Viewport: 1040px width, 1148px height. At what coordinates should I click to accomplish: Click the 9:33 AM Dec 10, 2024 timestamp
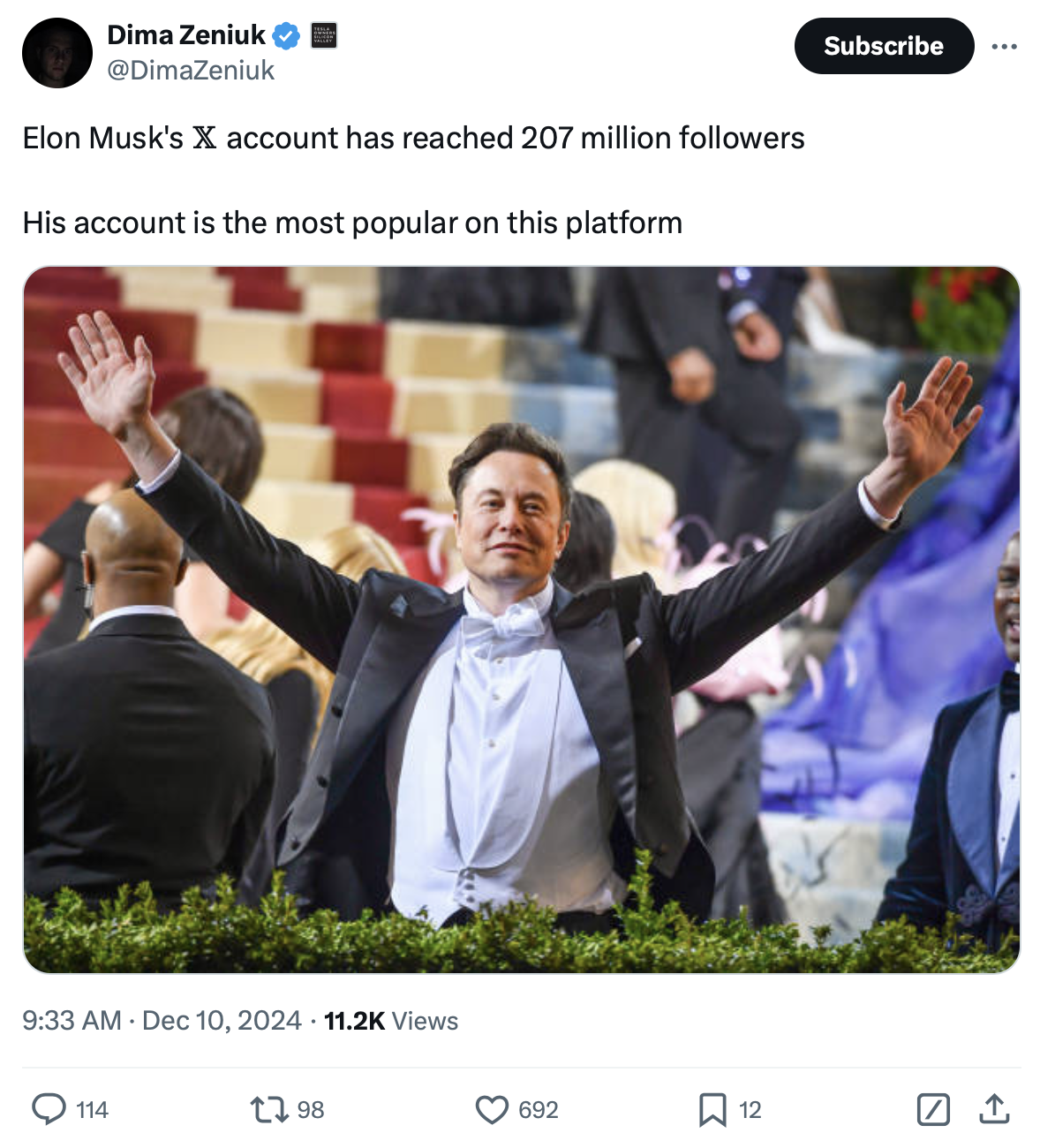click(x=162, y=1021)
